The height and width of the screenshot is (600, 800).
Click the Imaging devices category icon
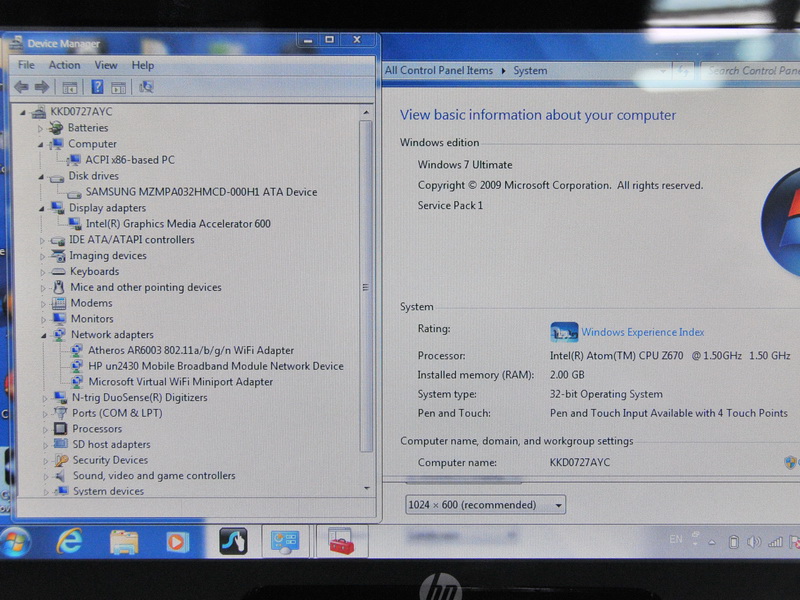tap(58, 256)
